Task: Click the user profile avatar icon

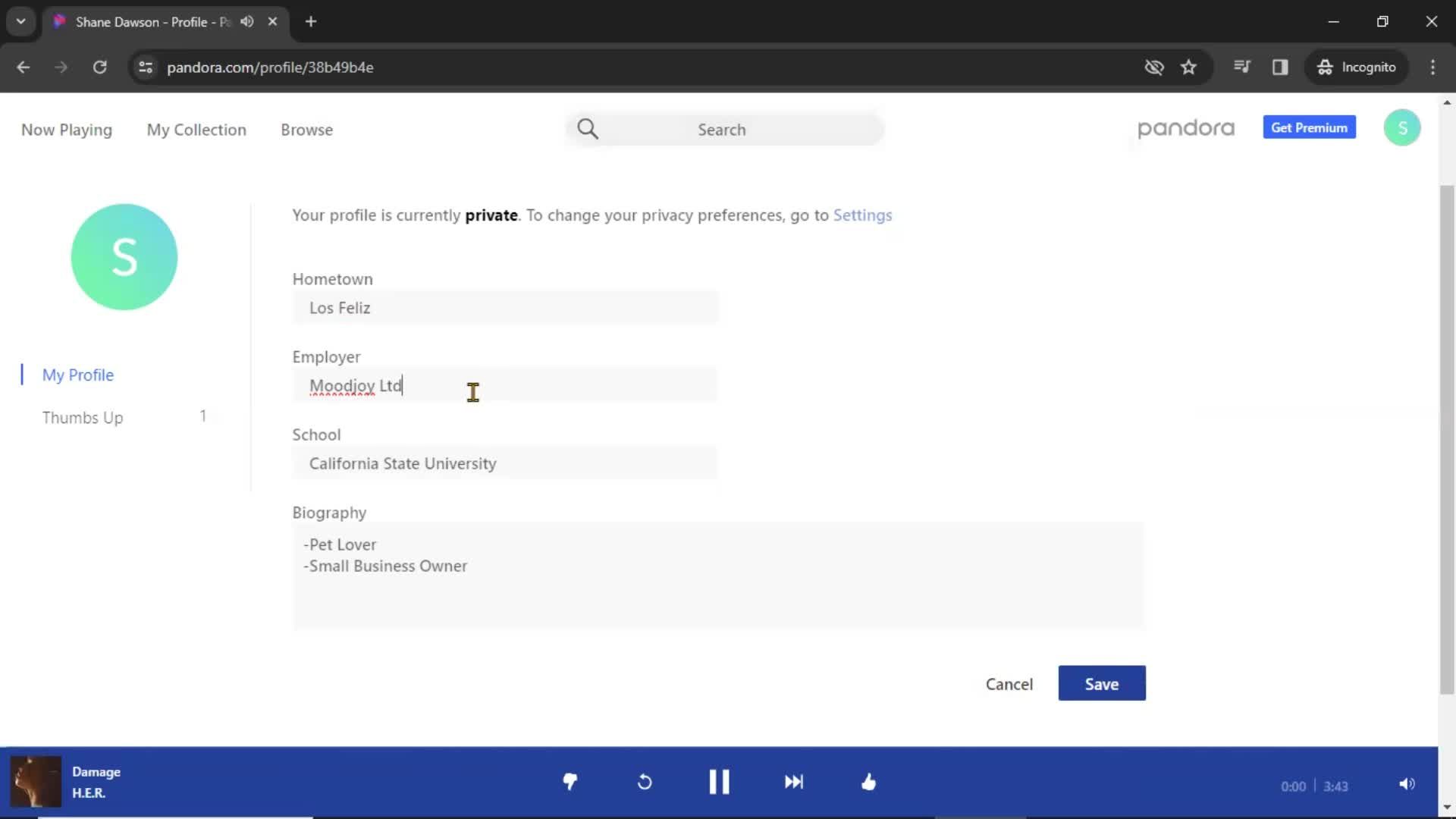Action: (x=1401, y=128)
